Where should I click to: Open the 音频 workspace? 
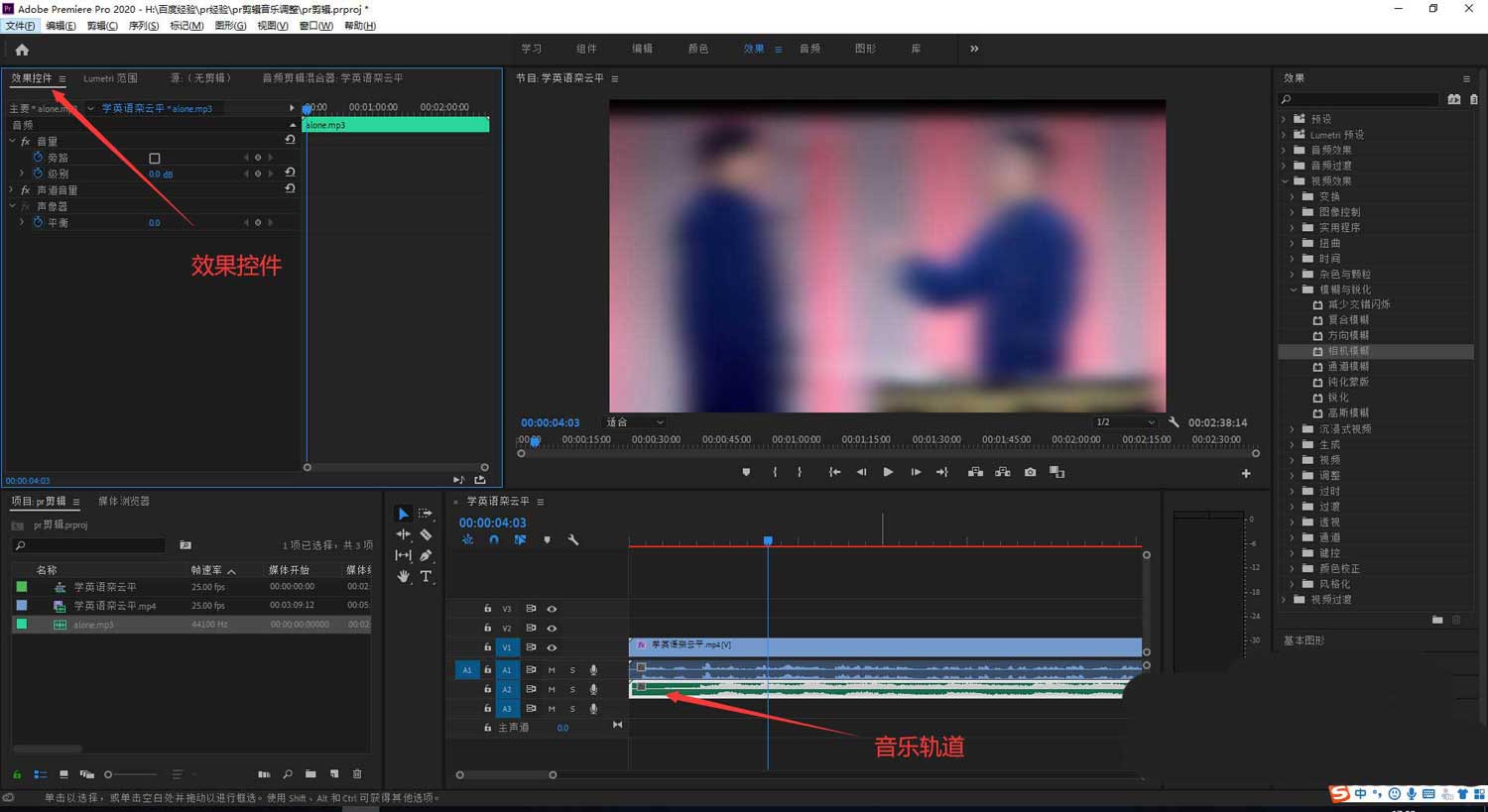(x=809, y=49)
